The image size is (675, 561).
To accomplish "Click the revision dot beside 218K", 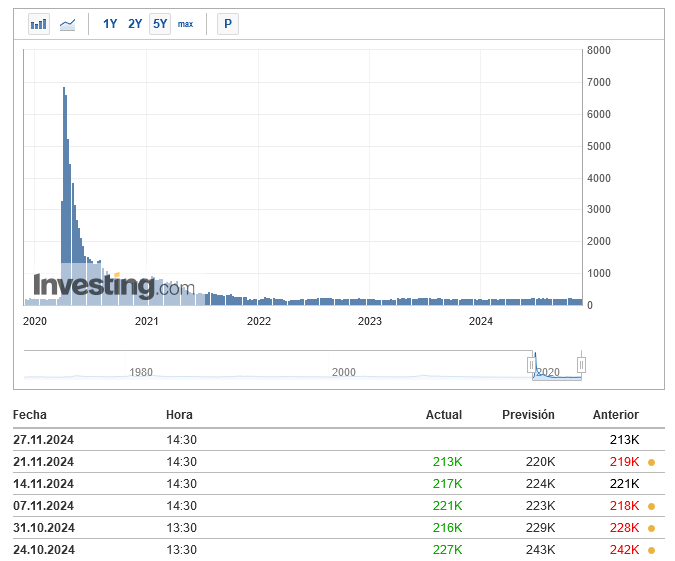I will [x=651, y=506].
